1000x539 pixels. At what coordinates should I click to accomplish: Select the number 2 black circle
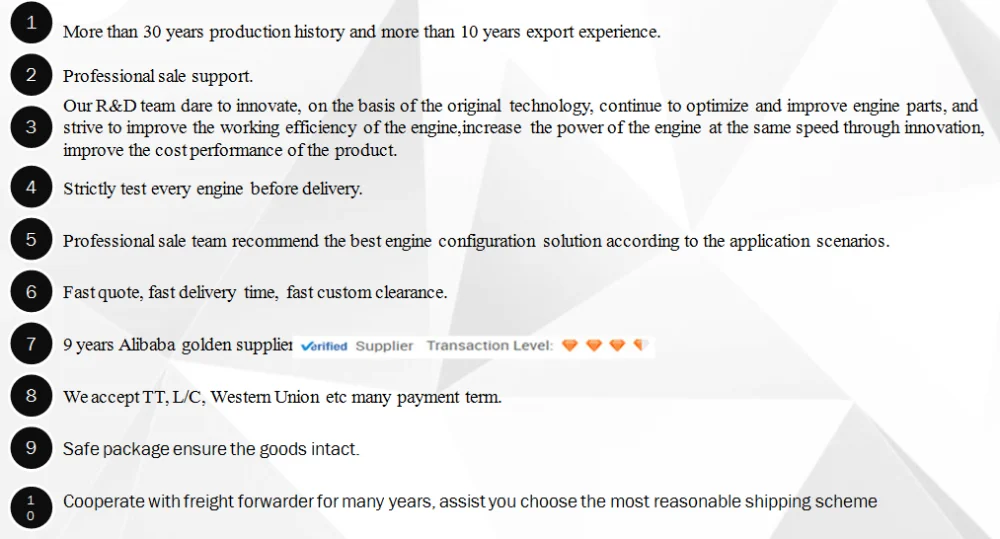pyautogui.click(x=31, y=75)
